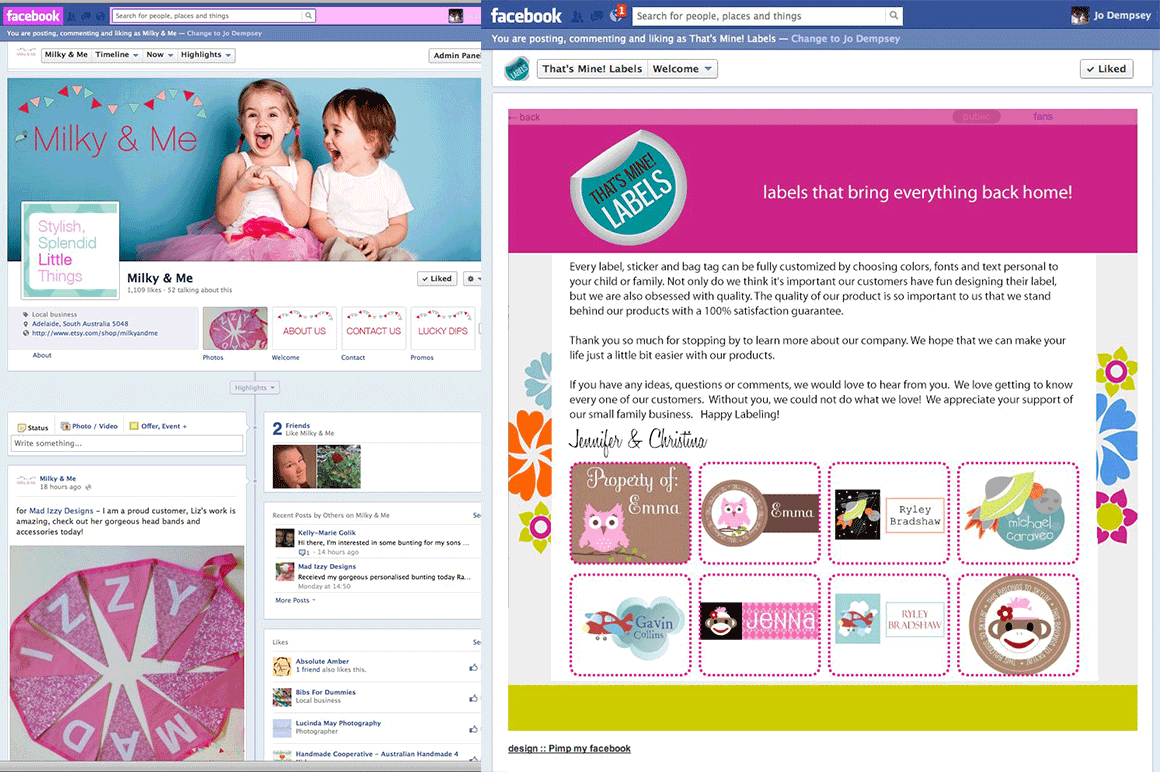
Task: Click the Write something status field
Action: coord(126,443)
